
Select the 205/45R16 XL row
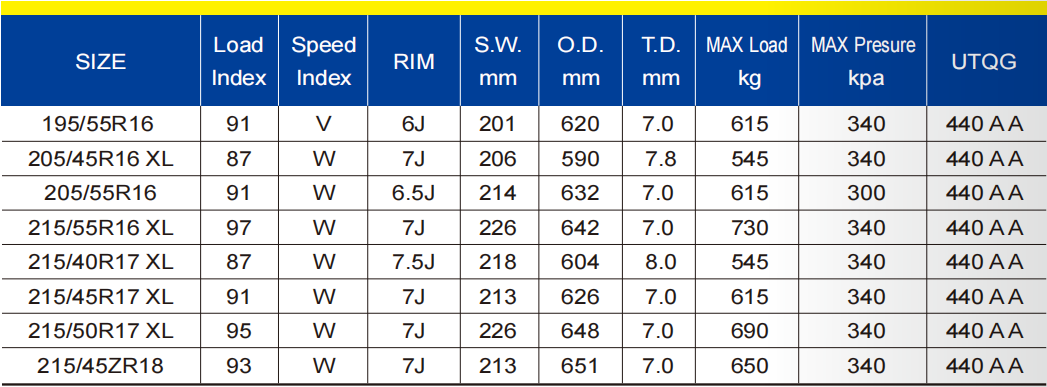(x=524, y=158)
